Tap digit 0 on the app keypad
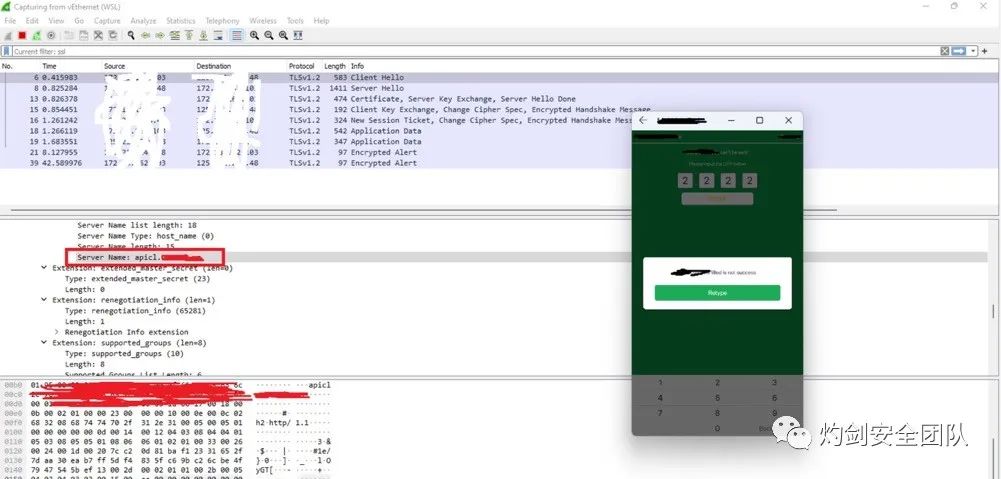Image resolution: width=1001 pixels, height=479 pixels. pyautogui.click(x=718, y=429)
